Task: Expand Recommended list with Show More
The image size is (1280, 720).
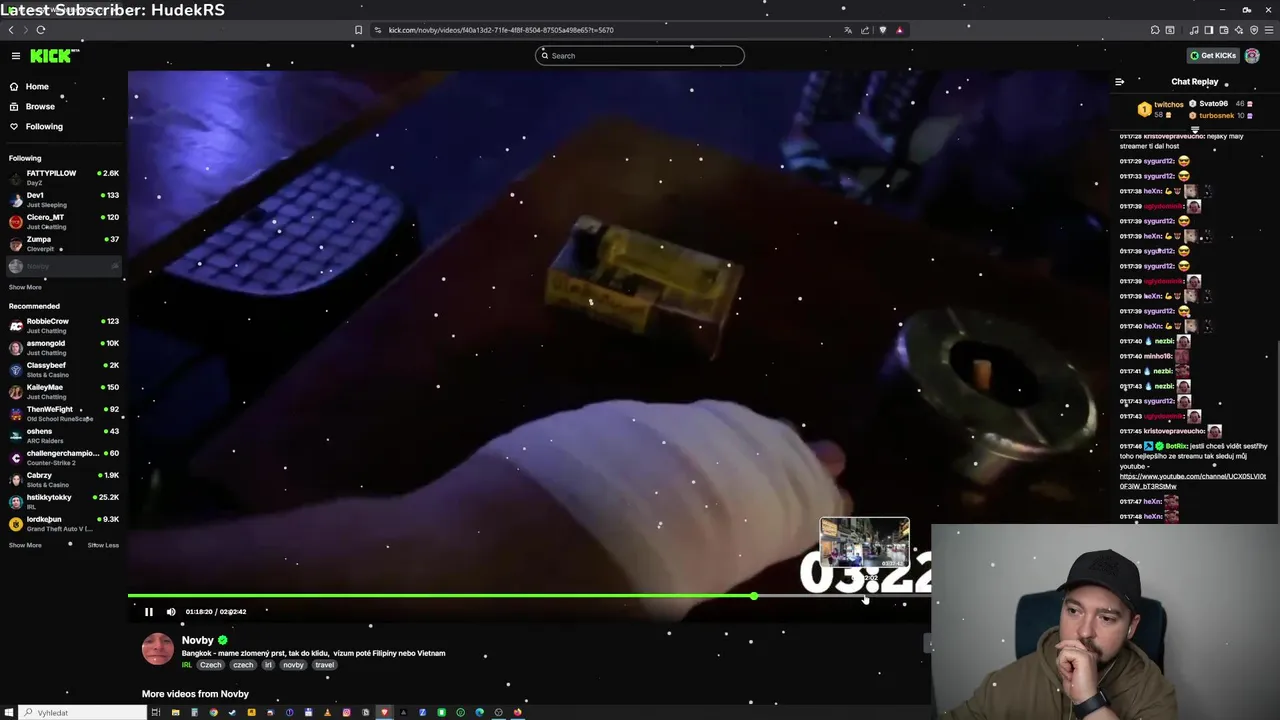Action: point(25,546)
